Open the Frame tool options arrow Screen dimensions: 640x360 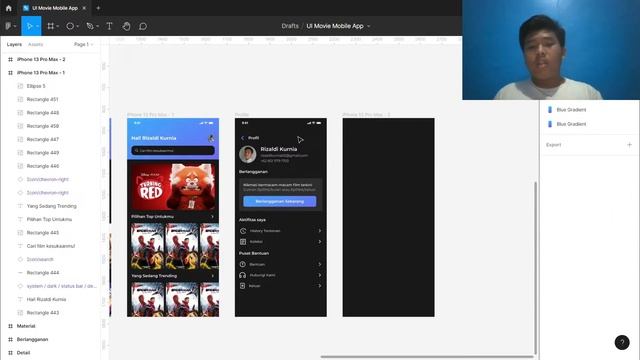(x=58, y=26)
